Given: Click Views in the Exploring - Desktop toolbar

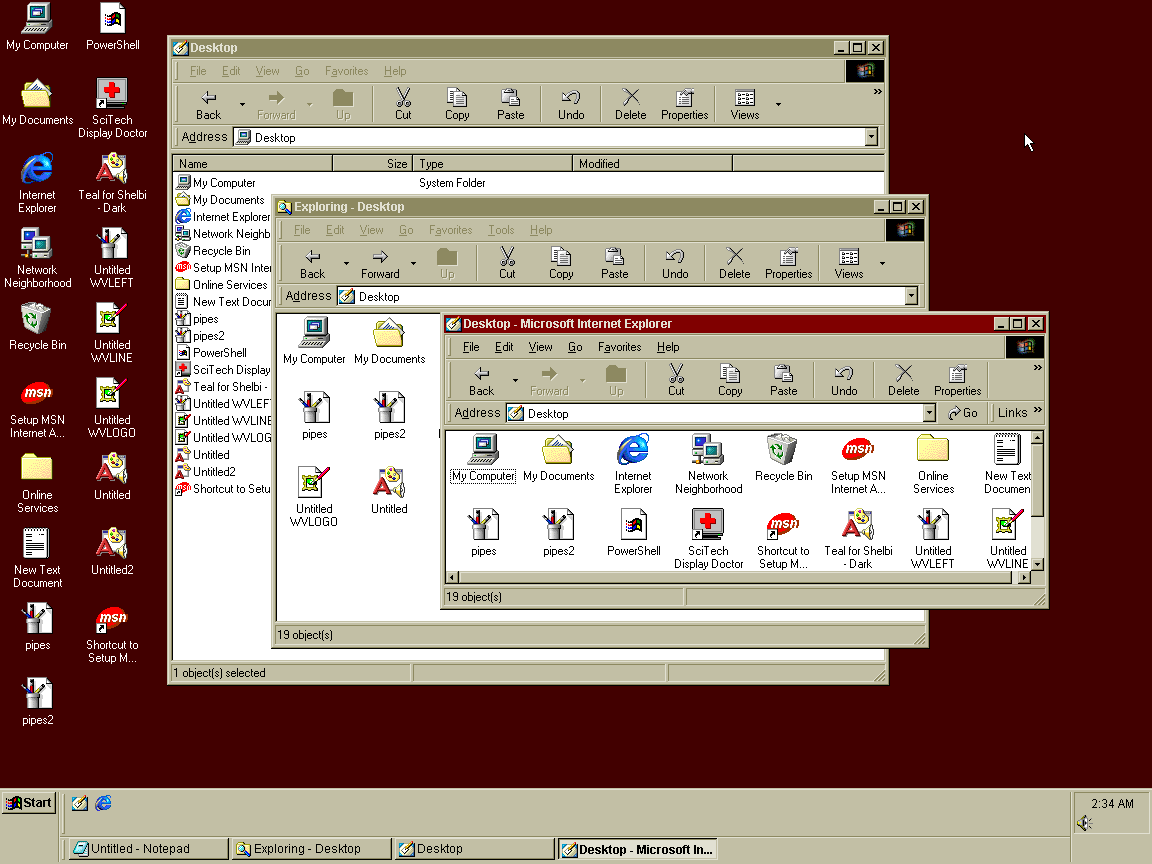Looking at the screenshot, I should click(x=849, y=264).
